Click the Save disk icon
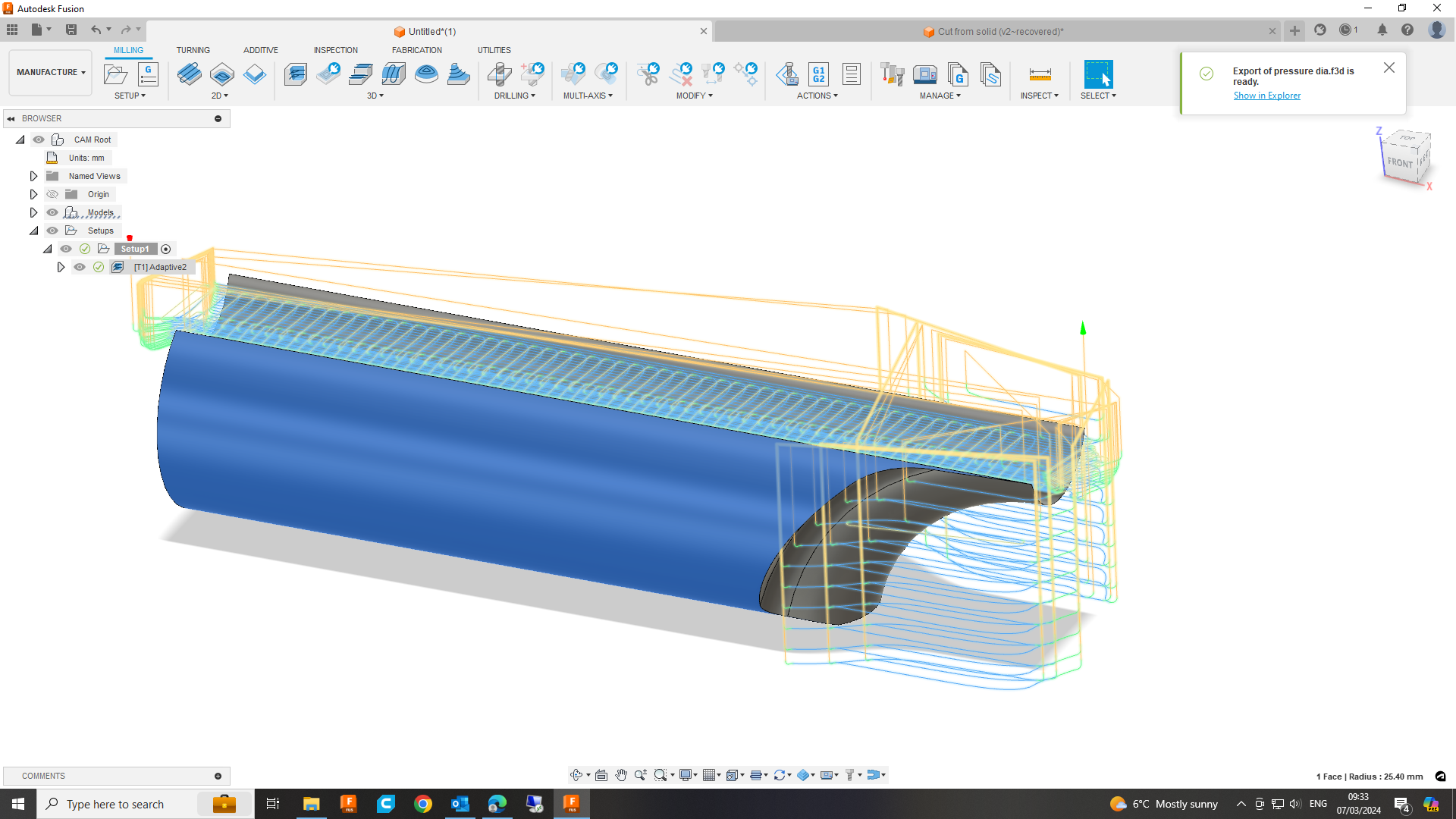1456x819 pixels. (x=71, y=30)
